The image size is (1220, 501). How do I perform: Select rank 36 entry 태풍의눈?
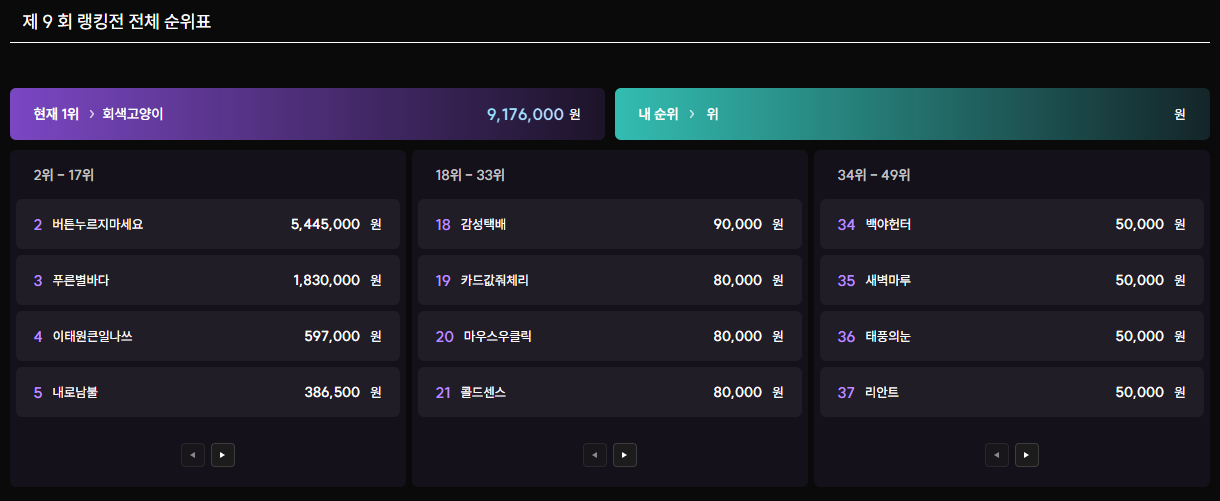[x=1012, y=336]
